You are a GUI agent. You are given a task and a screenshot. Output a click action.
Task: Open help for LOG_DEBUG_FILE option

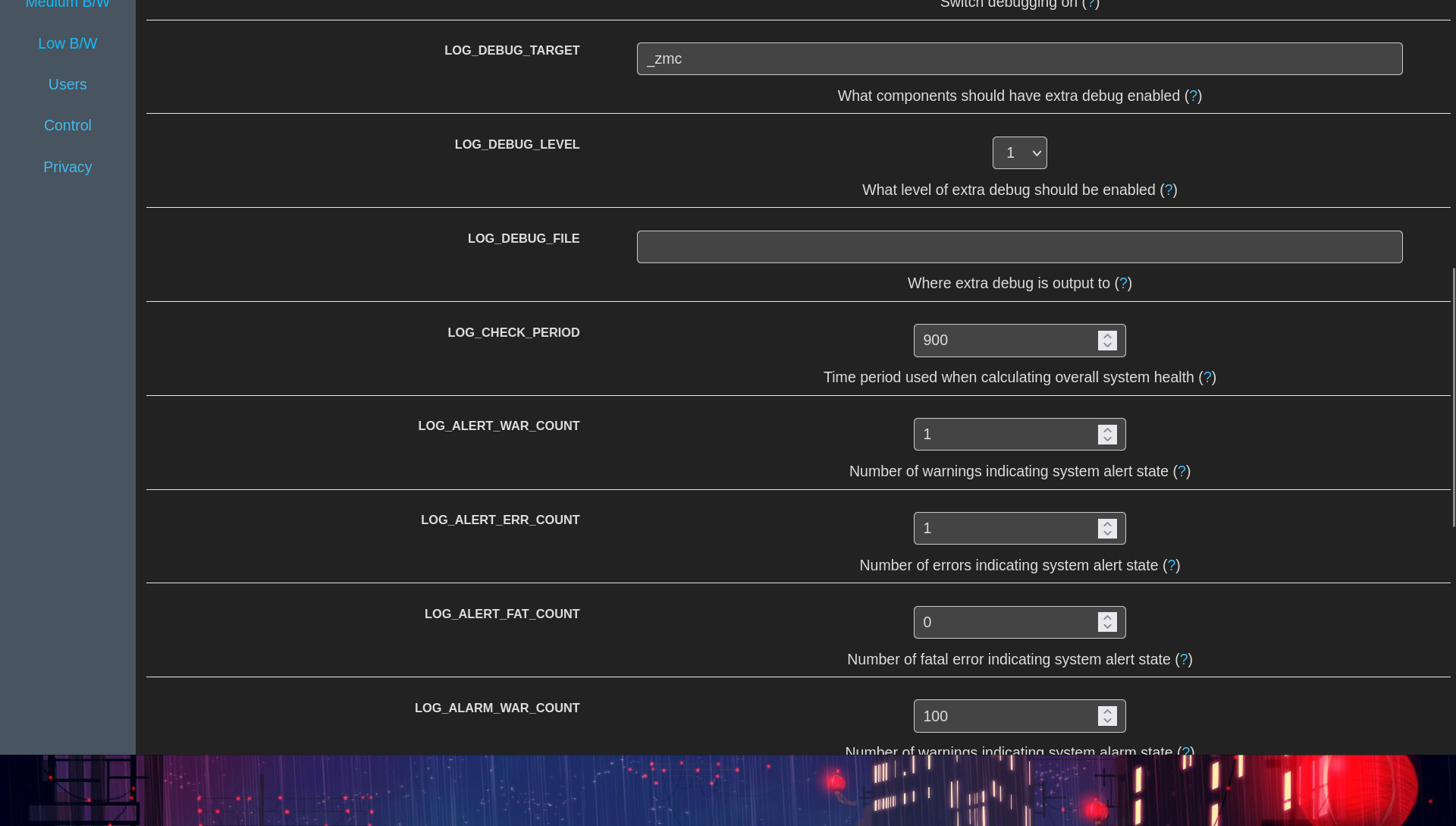pyautogui.click(x=1123, y=284)
